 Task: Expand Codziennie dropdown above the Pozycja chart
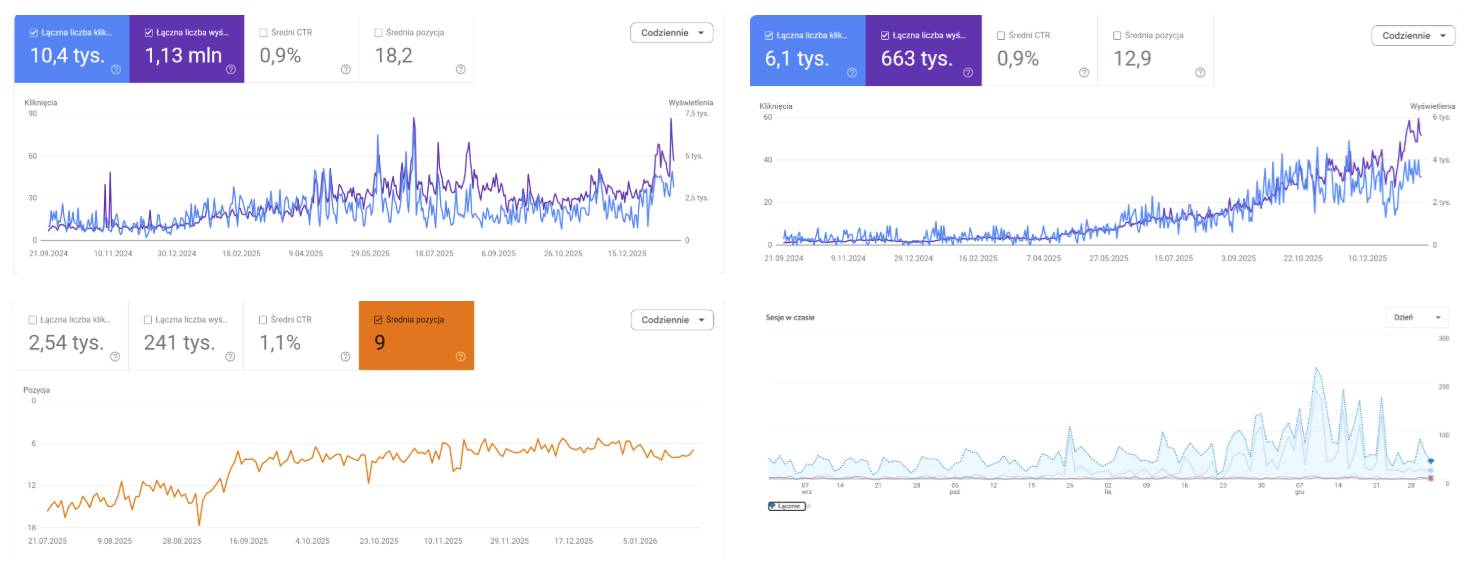tap(671, 320)
